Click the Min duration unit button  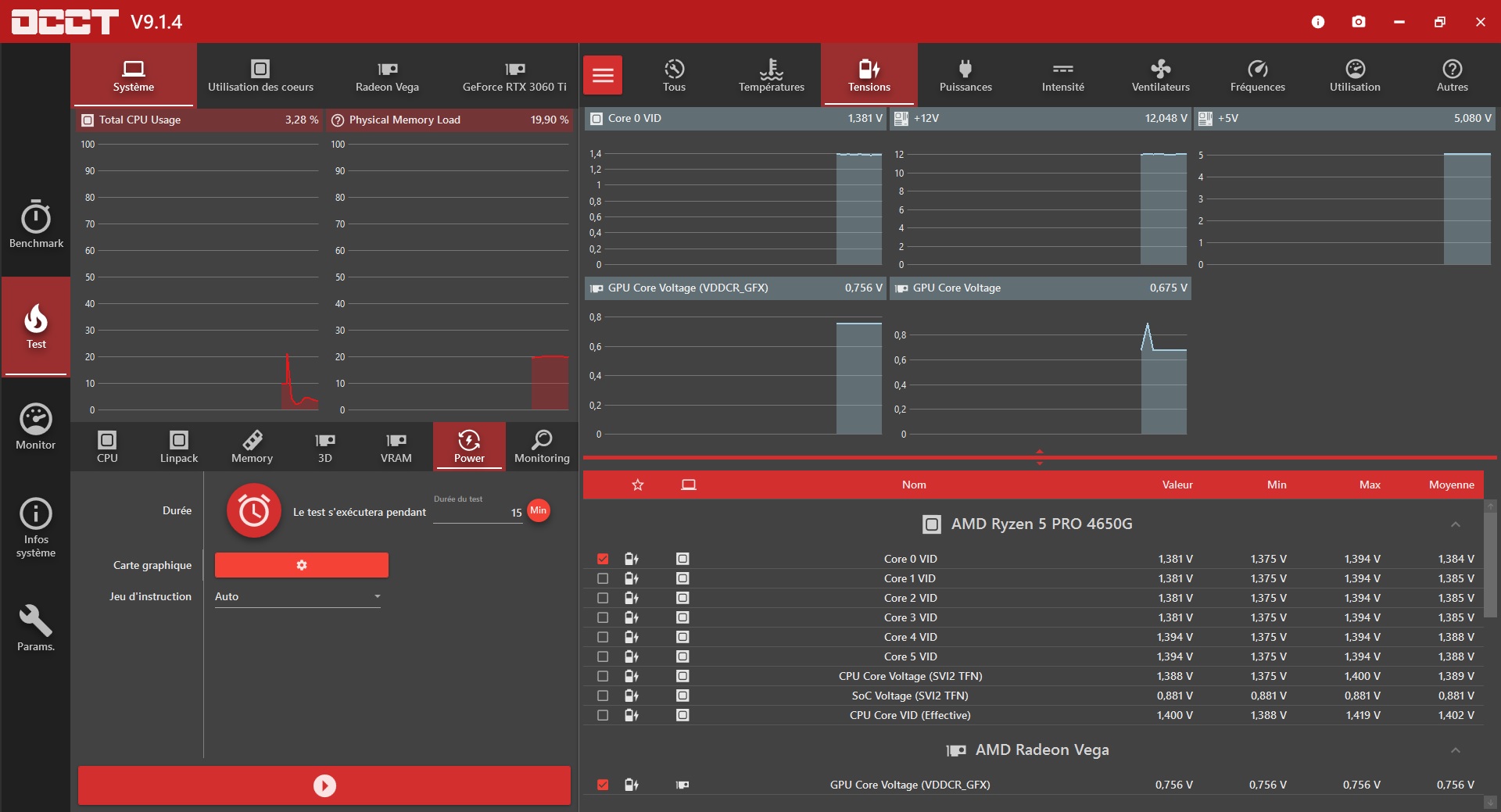[539, 510]
